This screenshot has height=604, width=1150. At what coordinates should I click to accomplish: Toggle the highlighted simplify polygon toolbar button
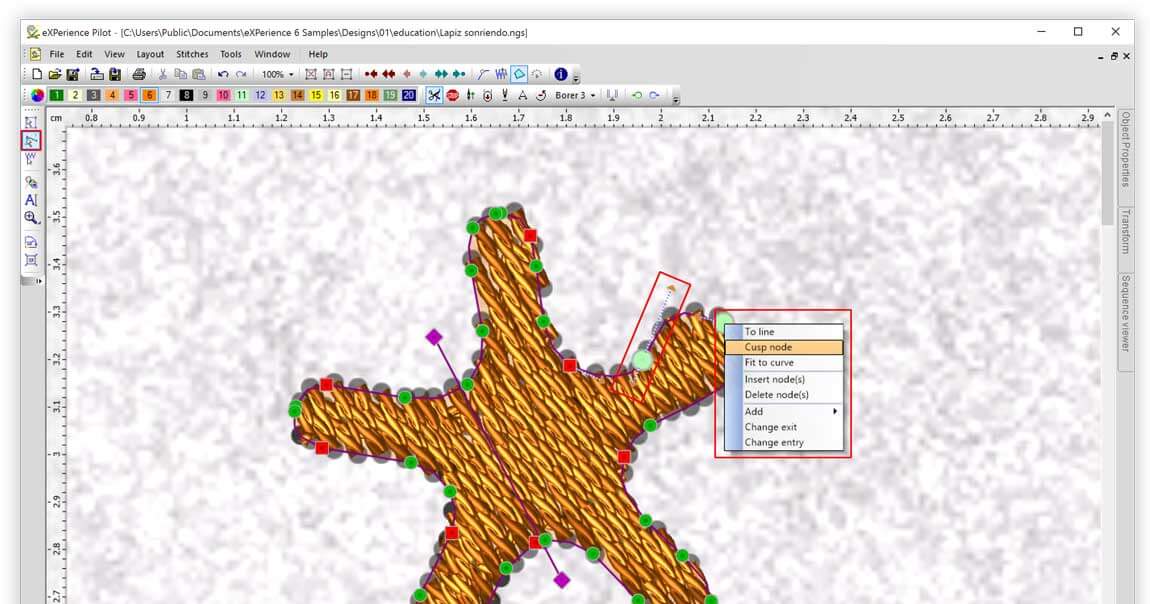tap(519, 73)
